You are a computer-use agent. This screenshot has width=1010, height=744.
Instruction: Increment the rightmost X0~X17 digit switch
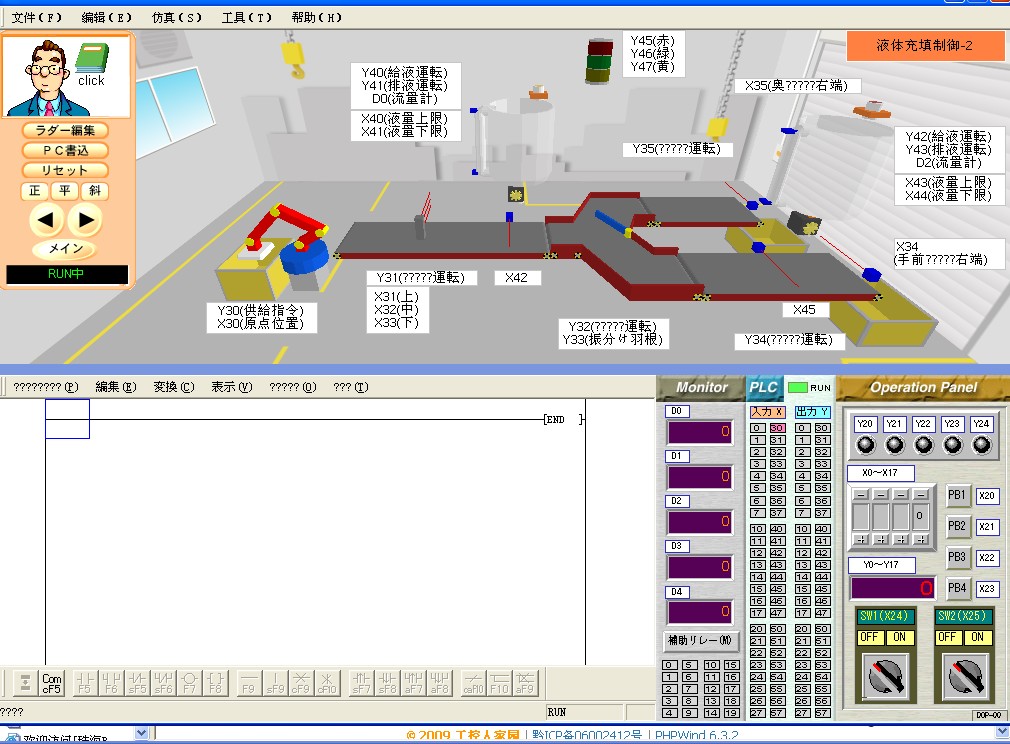921,539
